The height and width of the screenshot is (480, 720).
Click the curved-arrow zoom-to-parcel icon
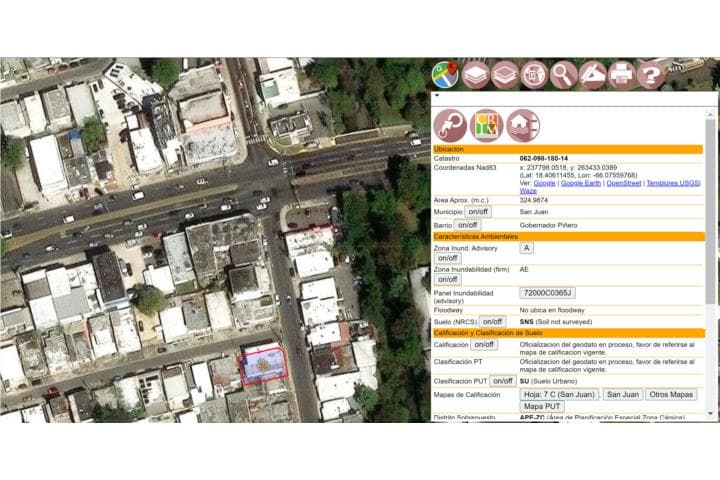[450, 125]
